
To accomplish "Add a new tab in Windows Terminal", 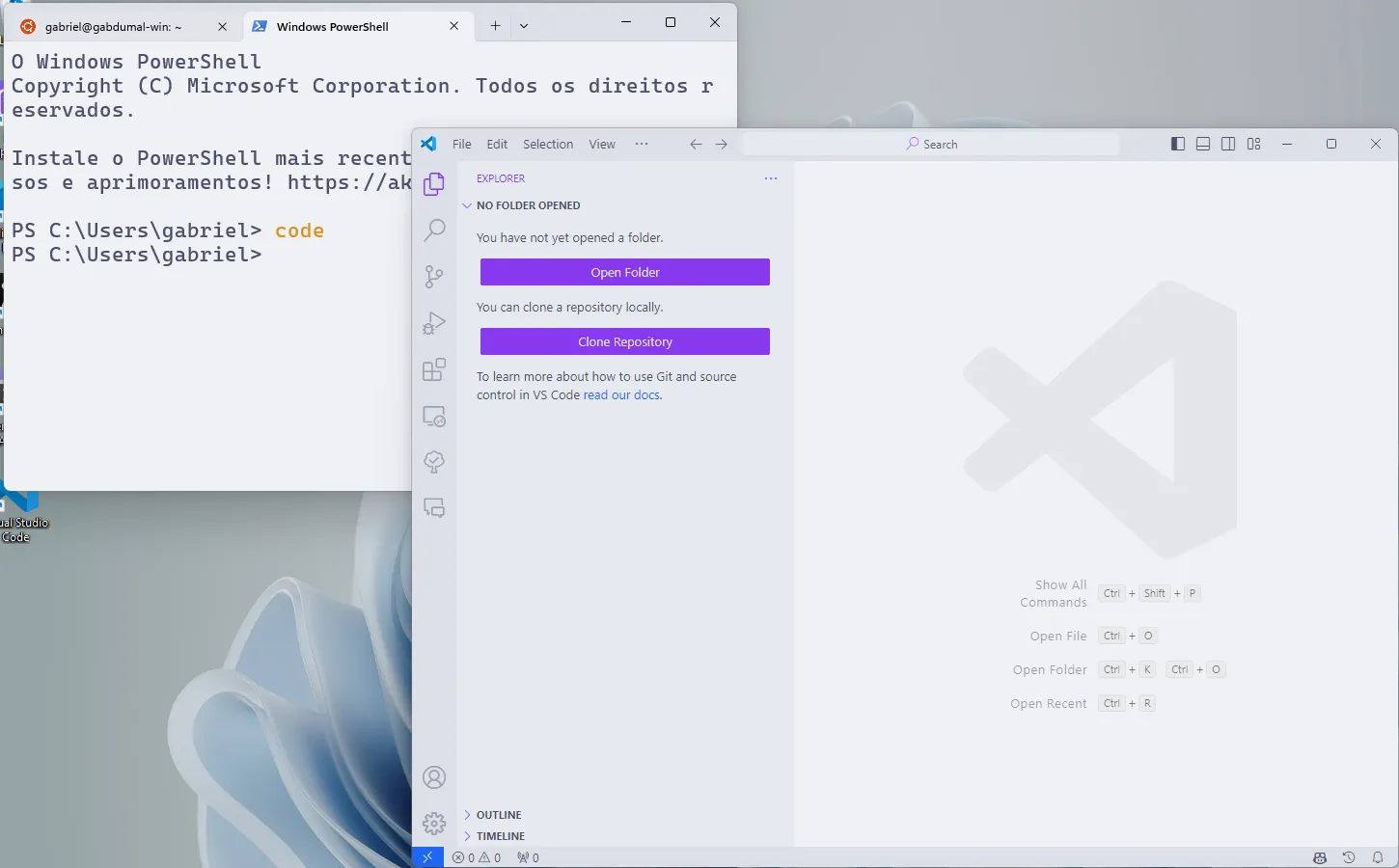I will (495, 26).
